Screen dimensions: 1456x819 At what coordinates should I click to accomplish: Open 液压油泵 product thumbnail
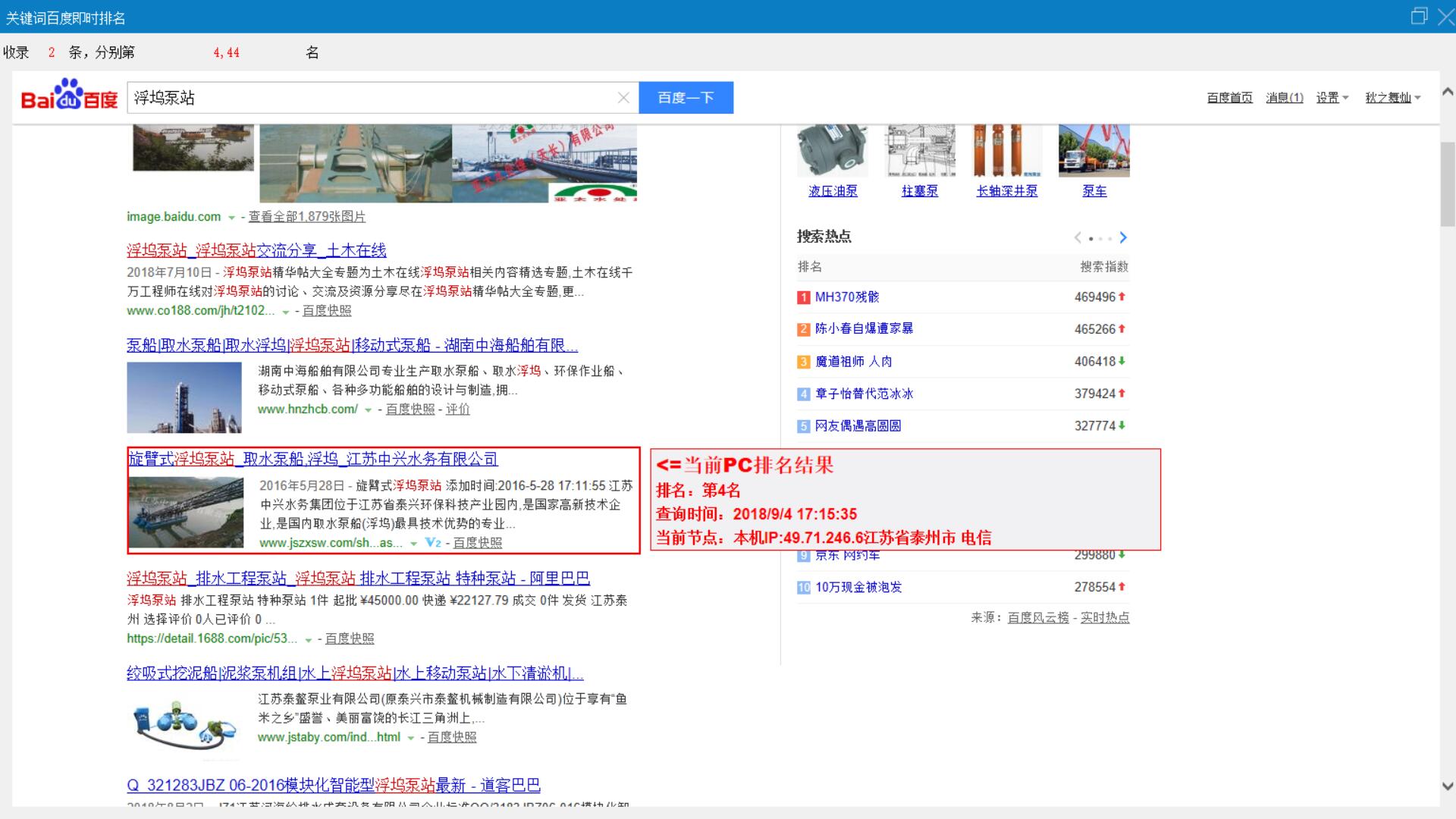[x=832, y=151]
